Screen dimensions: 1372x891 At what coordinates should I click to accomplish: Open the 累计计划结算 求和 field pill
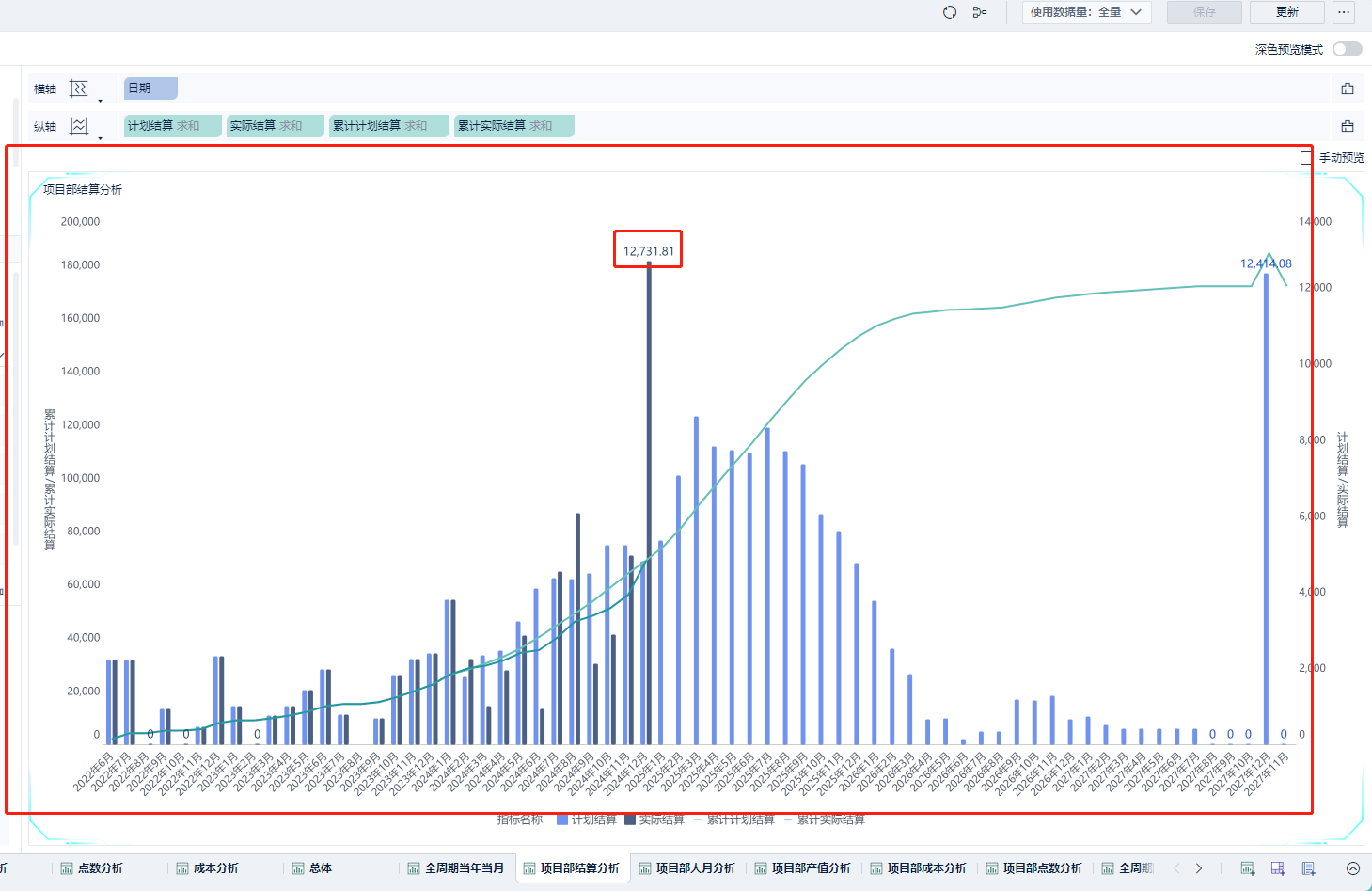(389, 126)
